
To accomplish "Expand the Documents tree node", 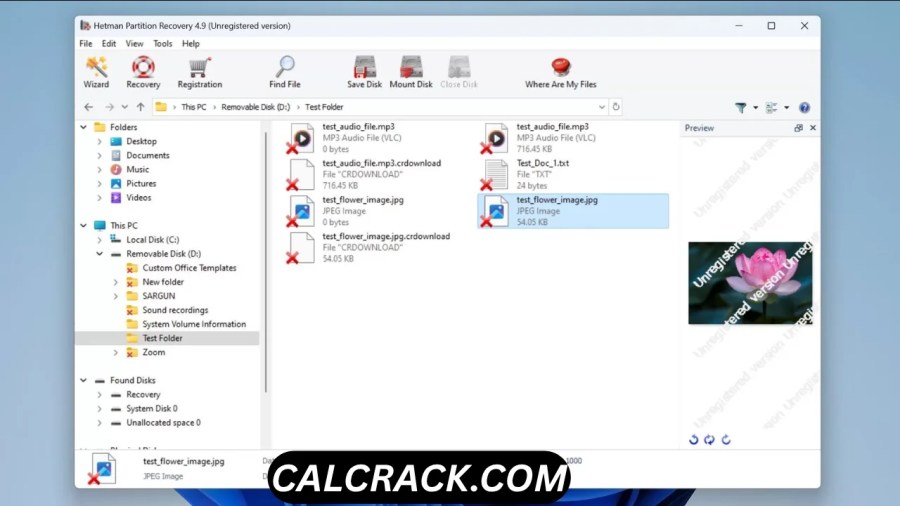I will 99,155.
